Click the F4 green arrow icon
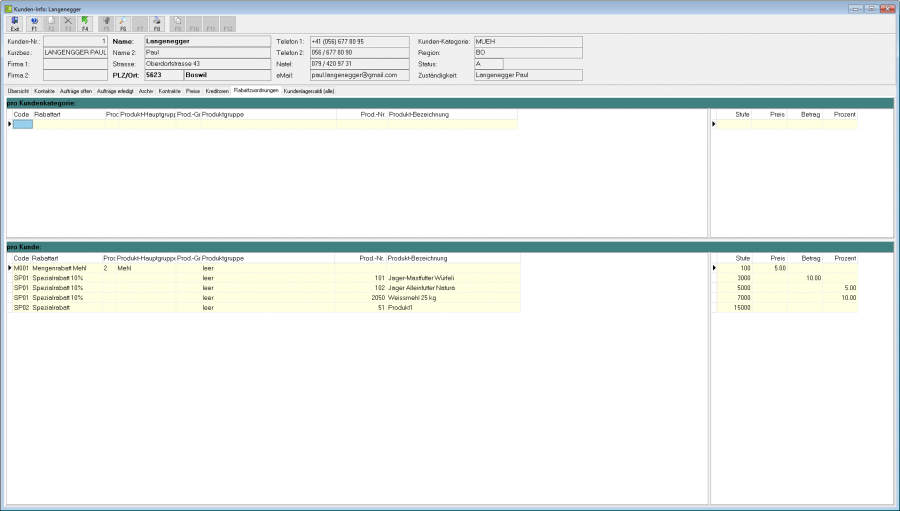 (x=85, y=24)
